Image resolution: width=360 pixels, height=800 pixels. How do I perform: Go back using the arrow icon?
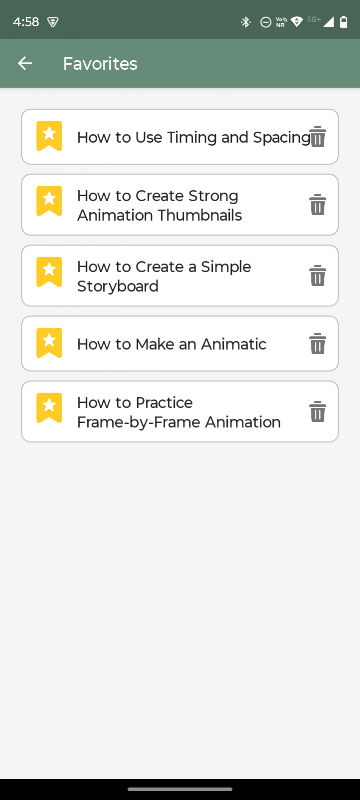[x=24, y=63]
